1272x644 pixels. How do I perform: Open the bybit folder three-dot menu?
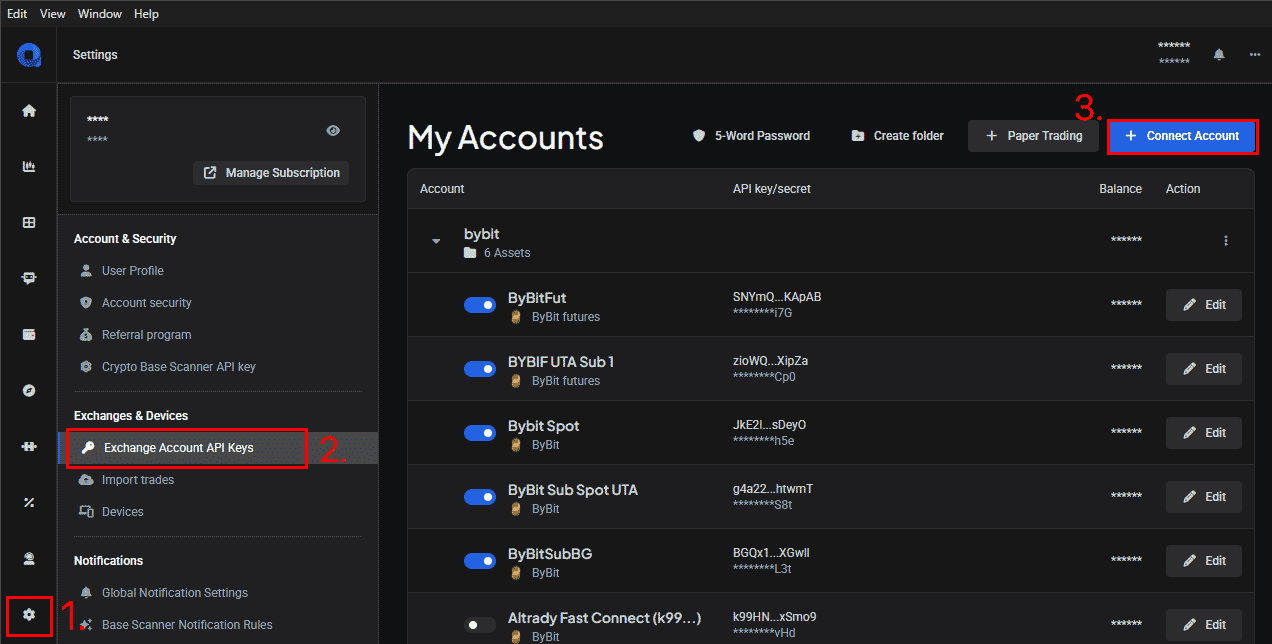click(1226, 241)
